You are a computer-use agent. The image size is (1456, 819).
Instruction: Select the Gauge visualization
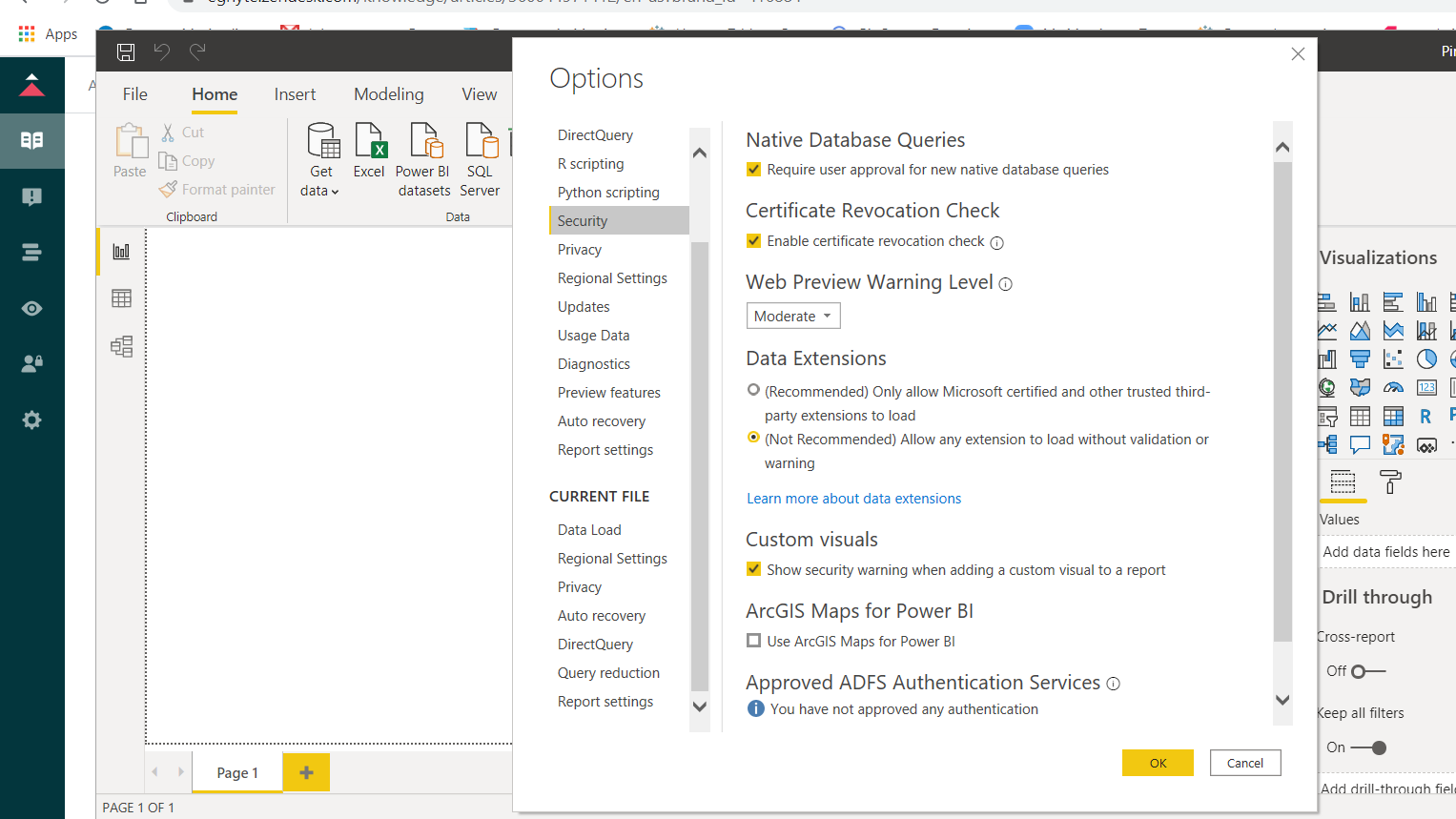click(1393, 388)
